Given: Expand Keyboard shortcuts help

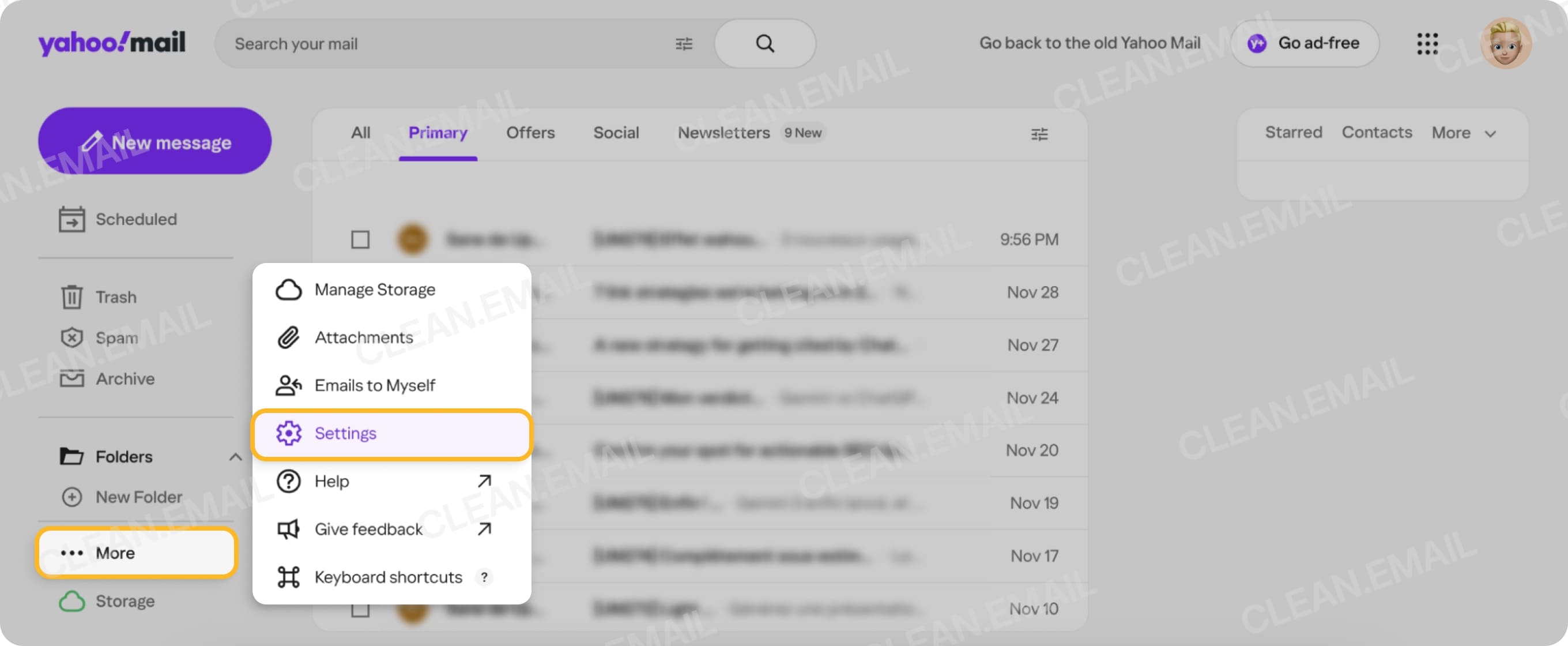Looking at the screenshot, I should (x=484, y=577).
